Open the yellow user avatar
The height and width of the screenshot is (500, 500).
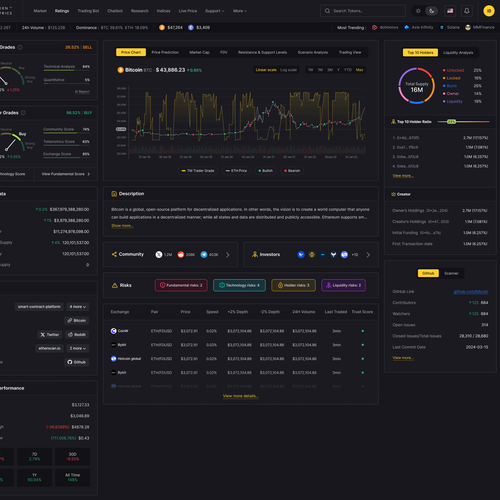coord(489,11)
